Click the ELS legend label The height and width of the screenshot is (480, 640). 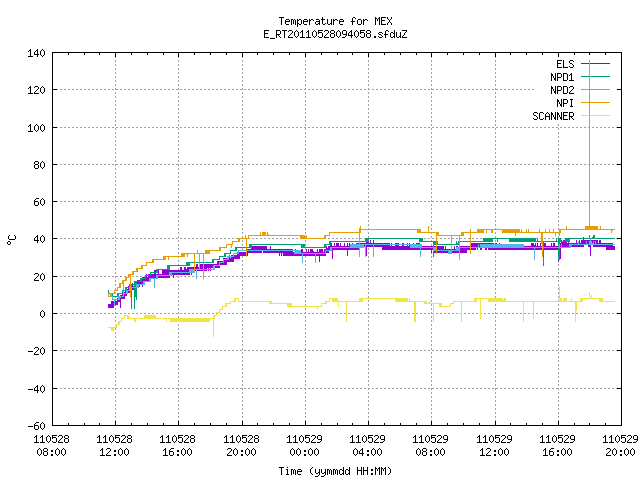565,64
